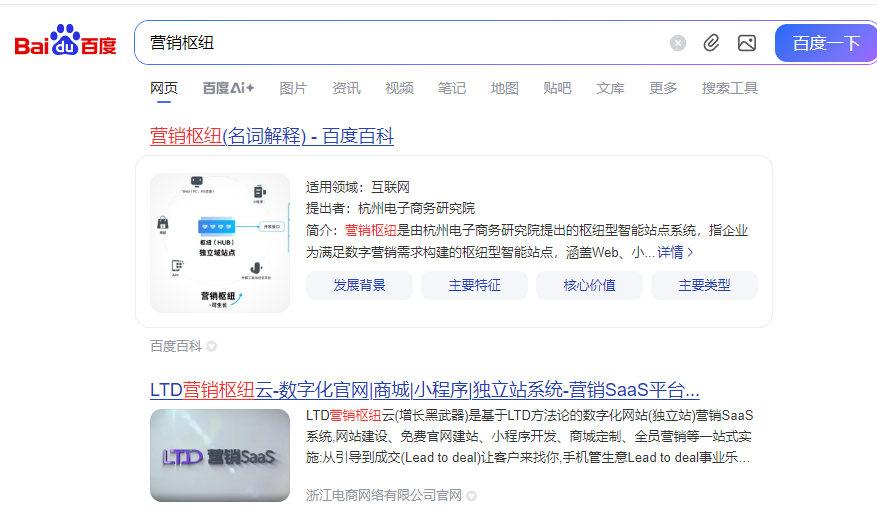This screenshot has width=877, height=520.
Task: Expand the 更多 menu
Action: pyautogui.click(x=663, y=88)
